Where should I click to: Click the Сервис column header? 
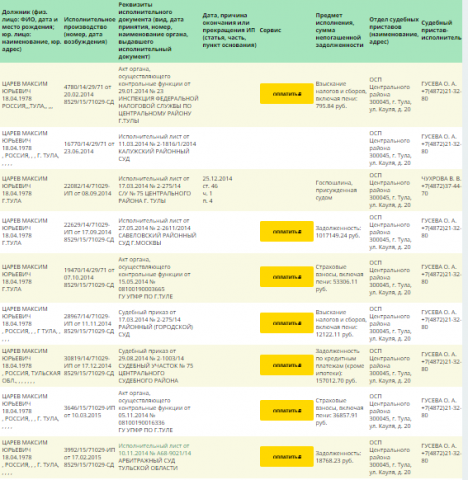coord(270,30)
